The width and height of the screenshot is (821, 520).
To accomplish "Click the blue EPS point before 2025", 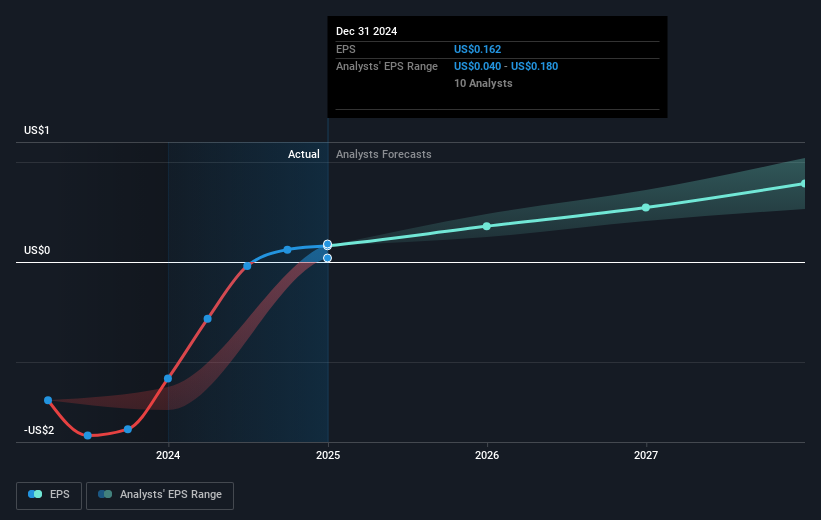I will tap(287, 250).
